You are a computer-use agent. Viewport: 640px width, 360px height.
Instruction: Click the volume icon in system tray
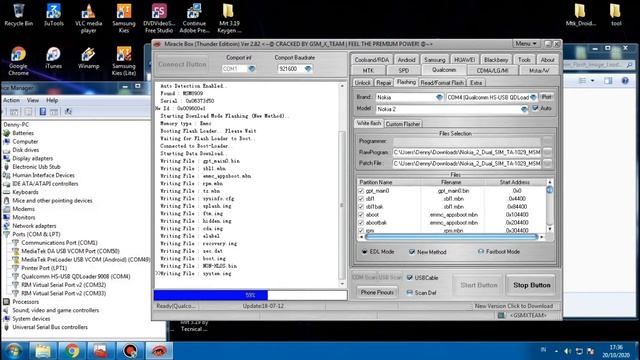(x=567, y=351)
